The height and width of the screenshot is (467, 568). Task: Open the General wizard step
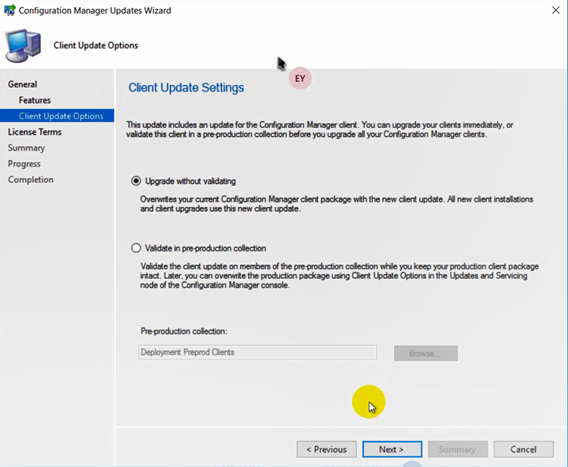pyautogui.click(x=22, y=84)
